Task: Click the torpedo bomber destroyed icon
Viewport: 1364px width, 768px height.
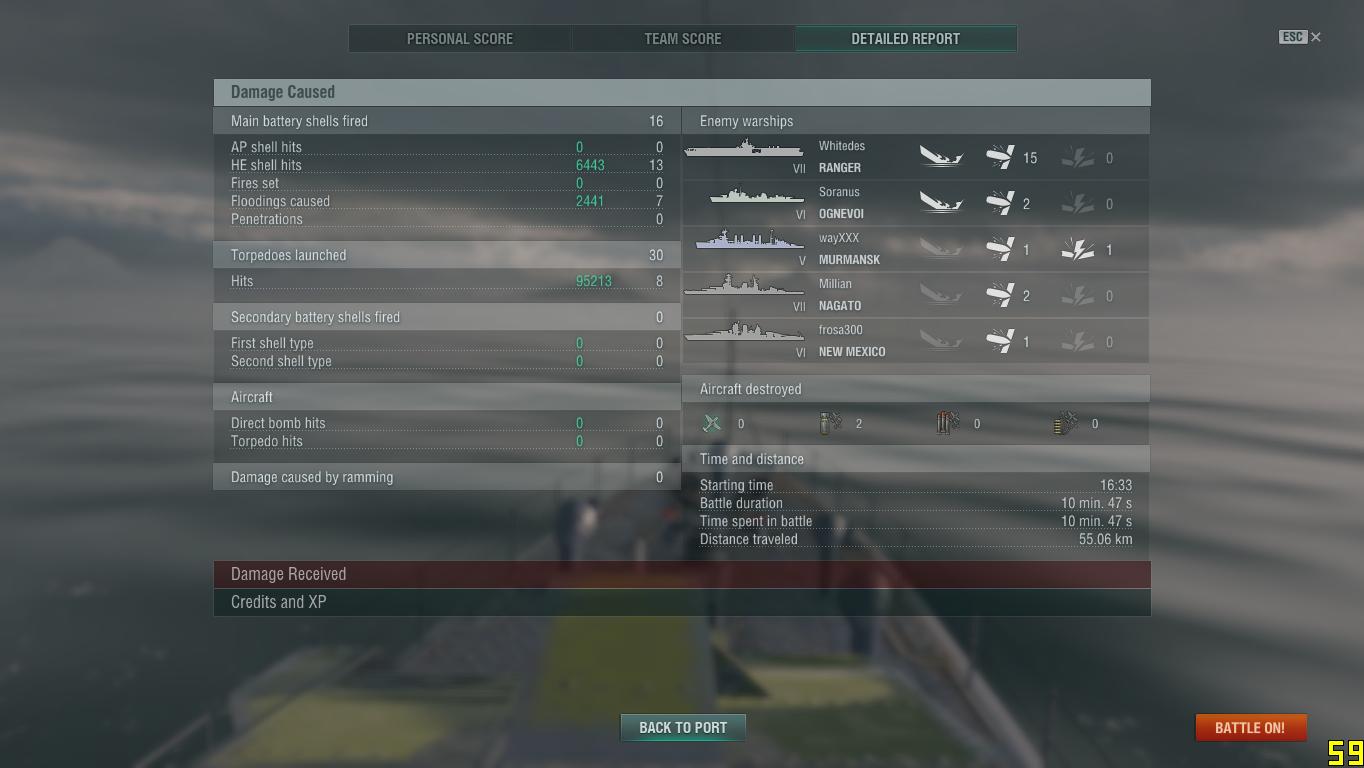Action: pyautogui.click(x=947, y=424)
